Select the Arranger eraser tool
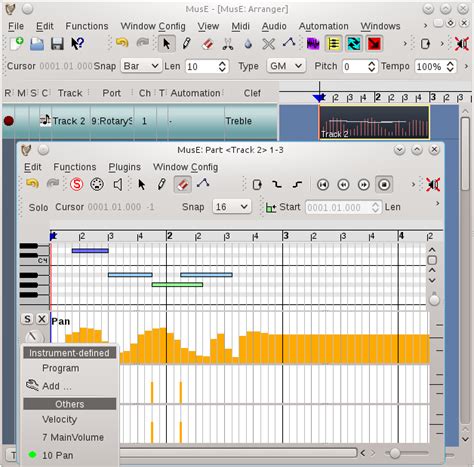This screenshot has width=474, height=467. 207,44
